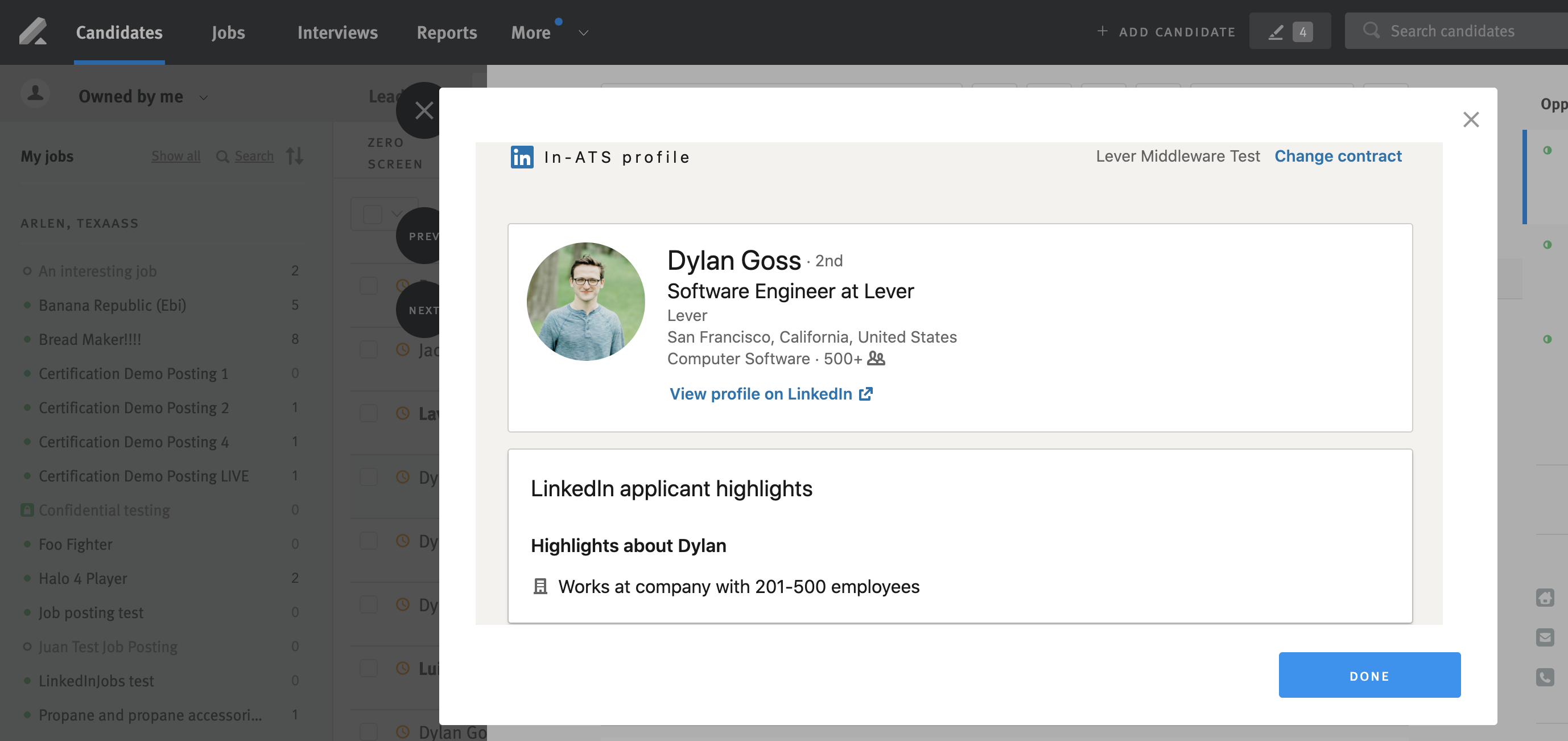Open the drafts pencil icon with count 4
Screen dimensions: 1568x741
tap(1290, 31)
